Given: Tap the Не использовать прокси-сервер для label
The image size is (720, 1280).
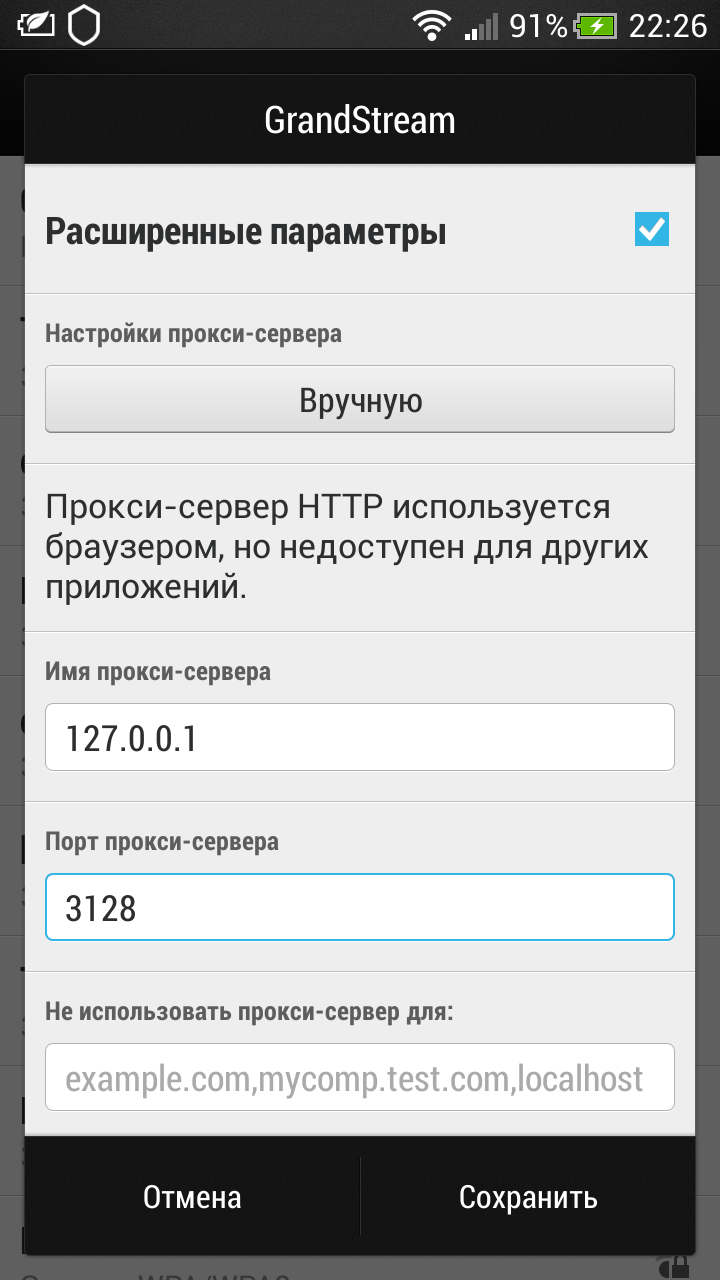Looking at the screenshot, I should (250, 1012).
